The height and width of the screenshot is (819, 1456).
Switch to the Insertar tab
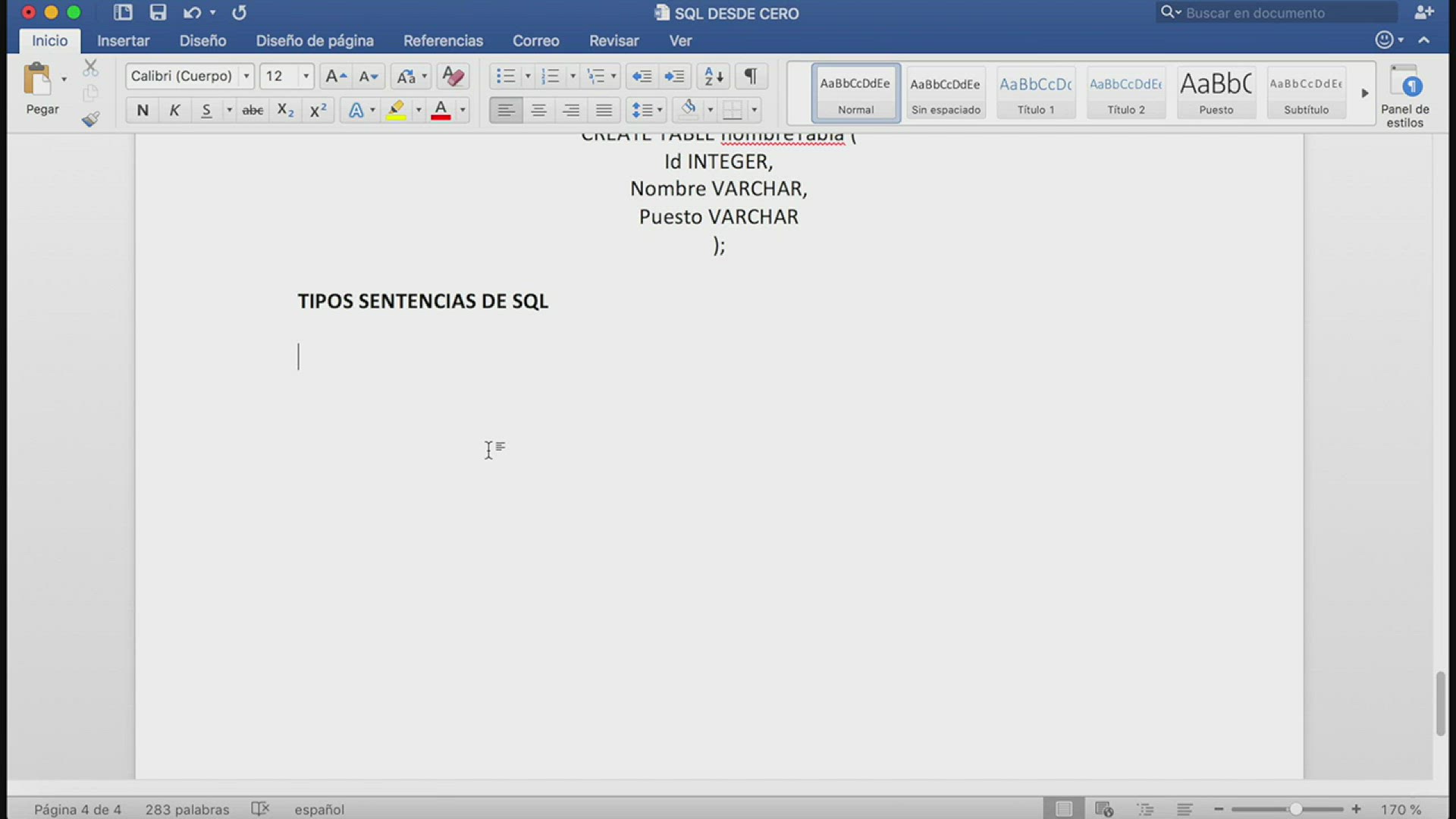[x=123, y=41]
